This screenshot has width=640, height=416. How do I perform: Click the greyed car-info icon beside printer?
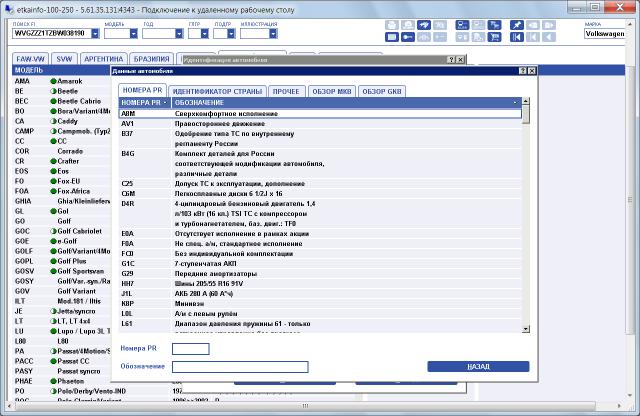tap(408, 25)
